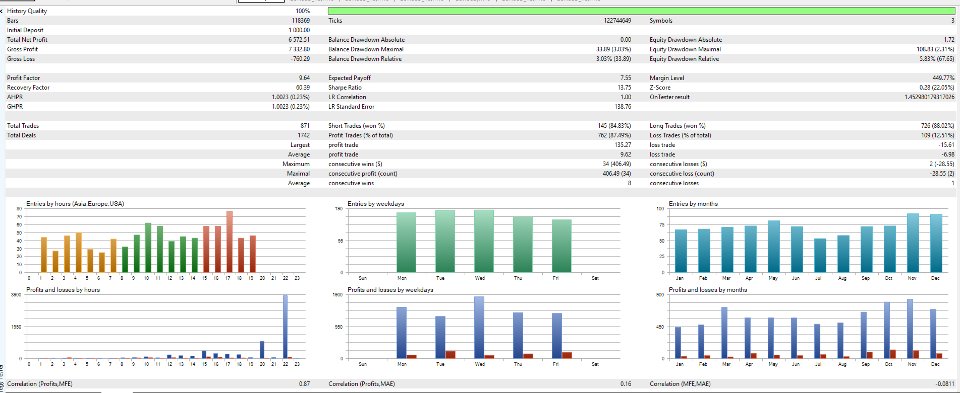Image resolution: width=960 pixels, height=393 pixels.
Task: Click Balance Drawdown Relative value 3.03%
Action: click(x=613, y=59)
